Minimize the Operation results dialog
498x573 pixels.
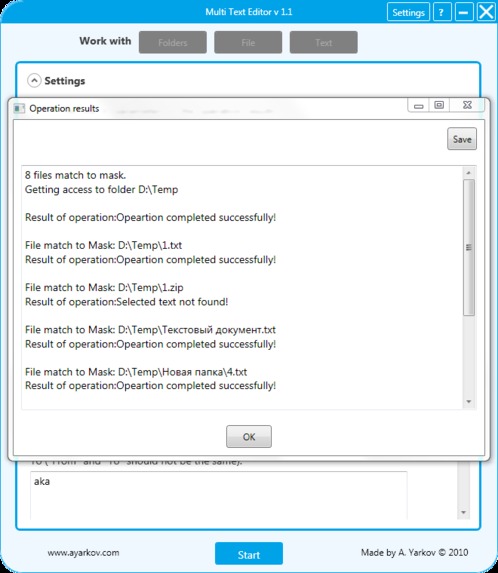coord(418,106)
